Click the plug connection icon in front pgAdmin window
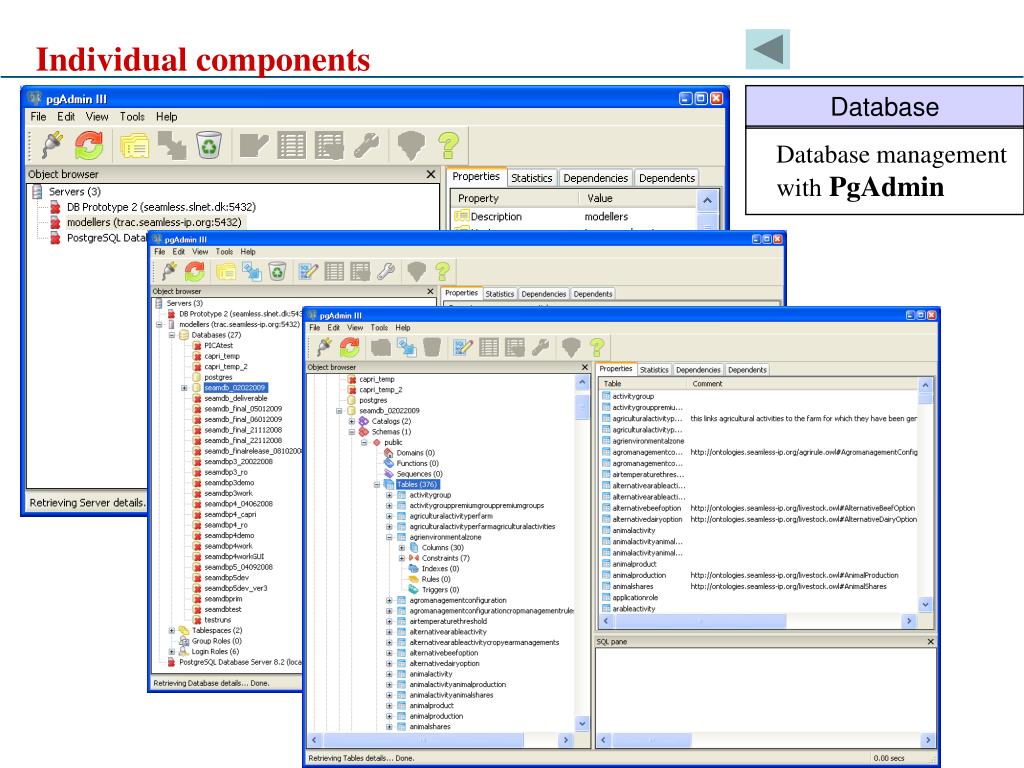The width and height of the screenshot is (1024, 768). click(323, 347)
